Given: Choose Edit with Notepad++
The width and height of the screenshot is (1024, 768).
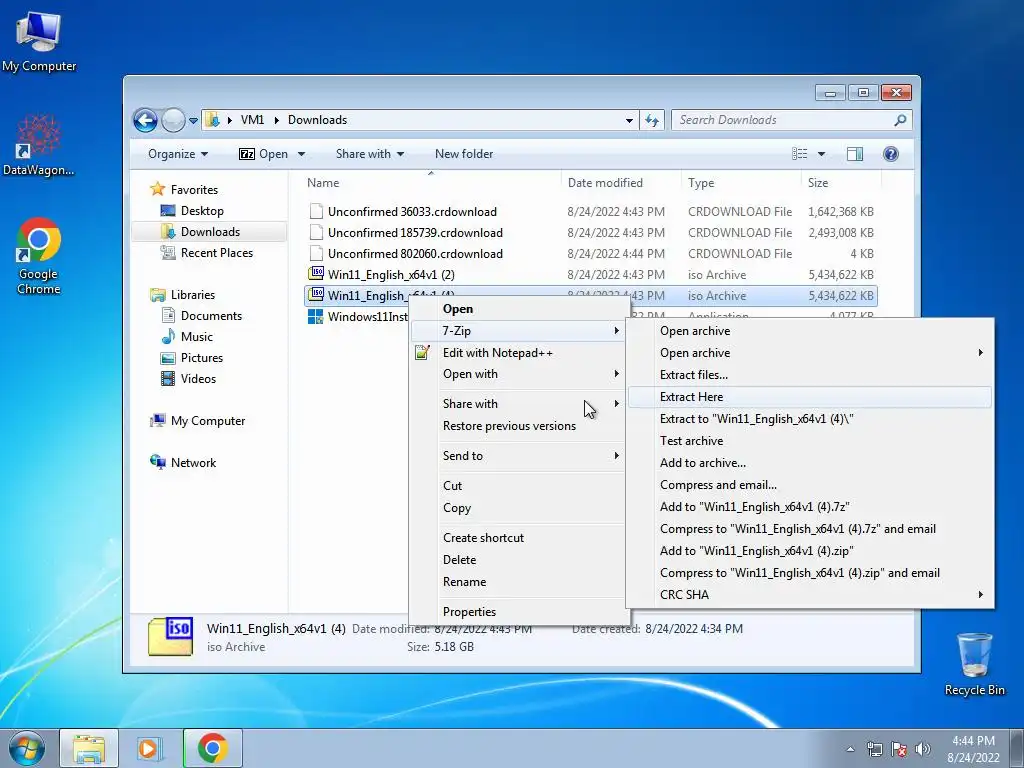Looking at the screenshot, I should tap(518, 353).
